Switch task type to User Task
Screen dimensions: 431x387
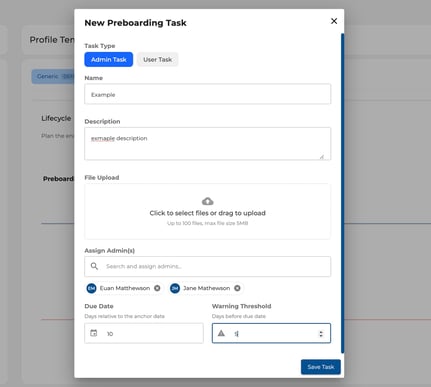(x=157, y=60)
